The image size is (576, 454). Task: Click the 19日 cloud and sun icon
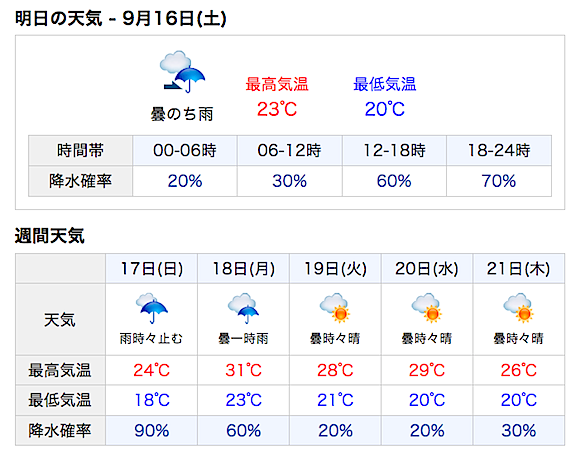point(335,308)
